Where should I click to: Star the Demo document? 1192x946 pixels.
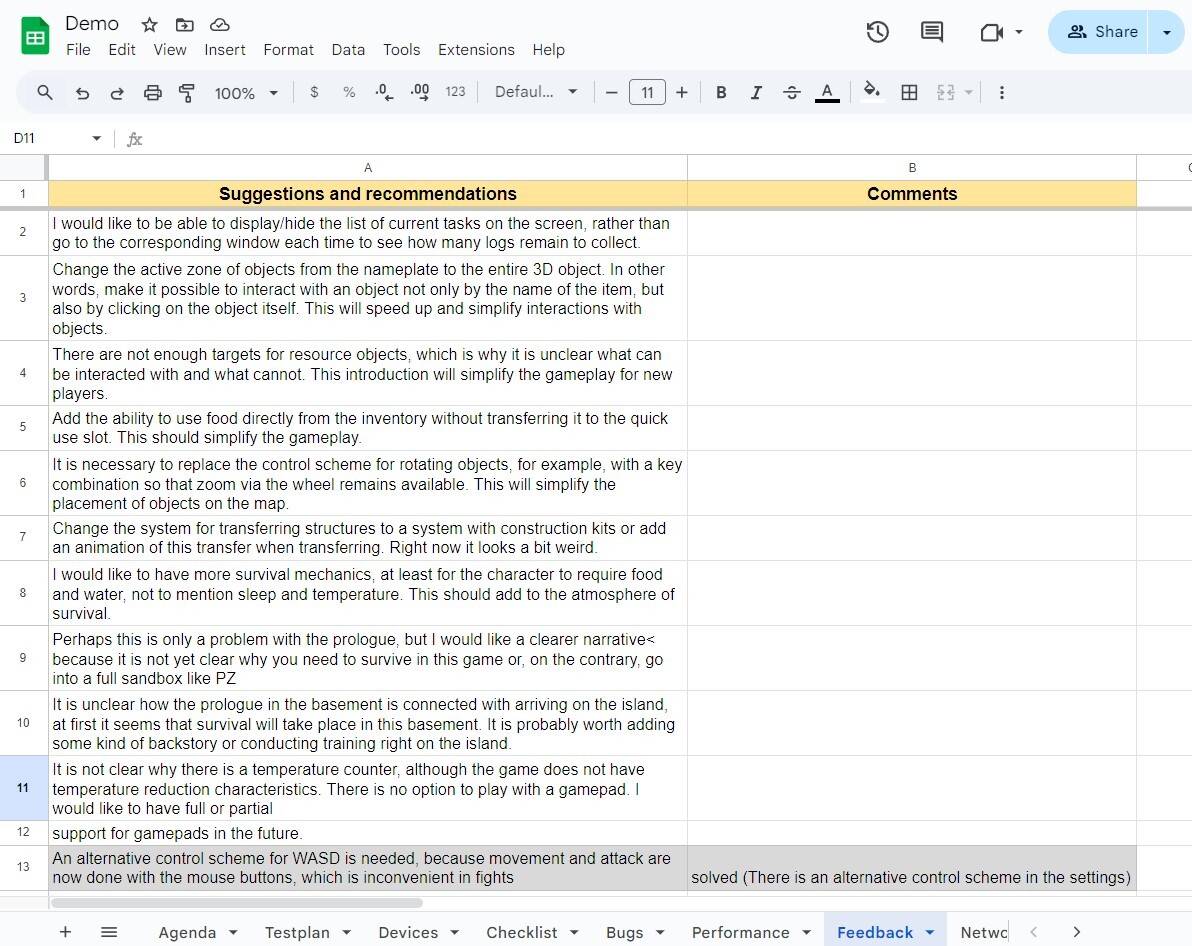[x=149, y=24]
